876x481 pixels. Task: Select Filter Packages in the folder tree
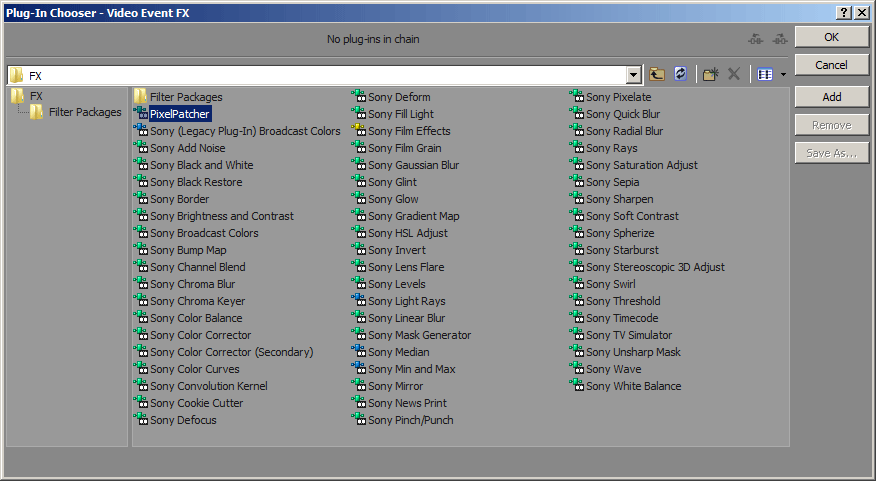[84, 112]
